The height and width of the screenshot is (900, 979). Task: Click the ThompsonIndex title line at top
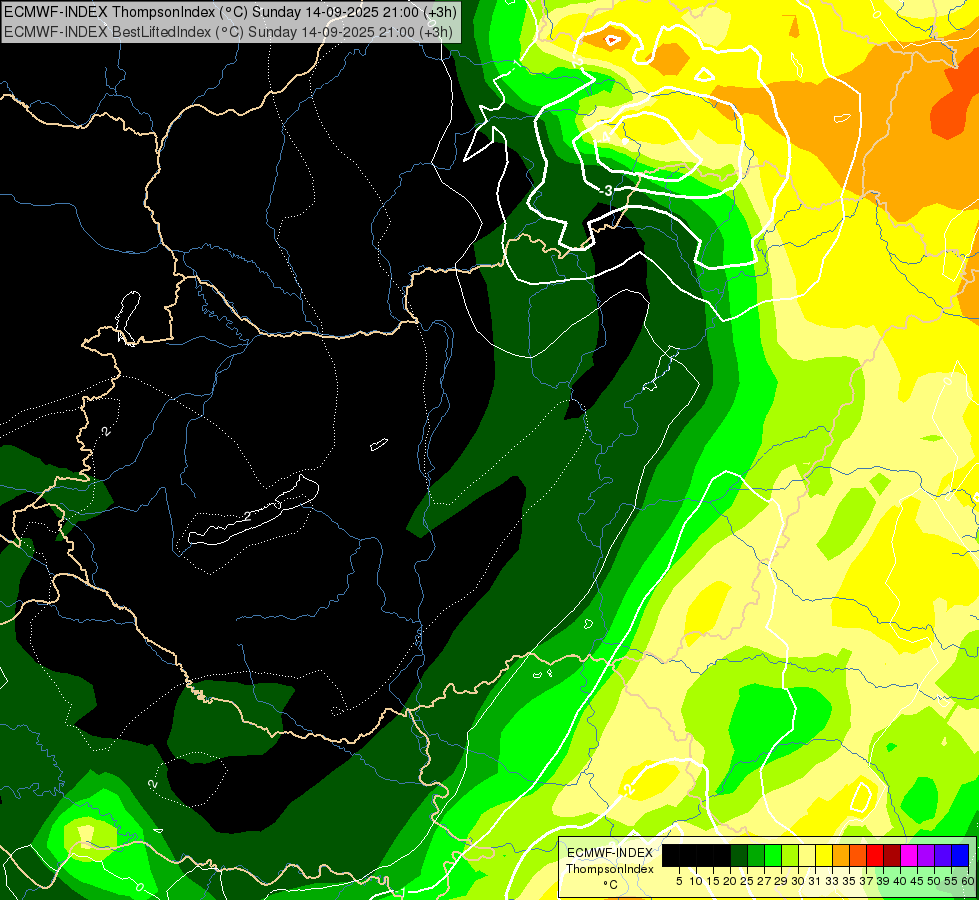[x=230, y=12]
